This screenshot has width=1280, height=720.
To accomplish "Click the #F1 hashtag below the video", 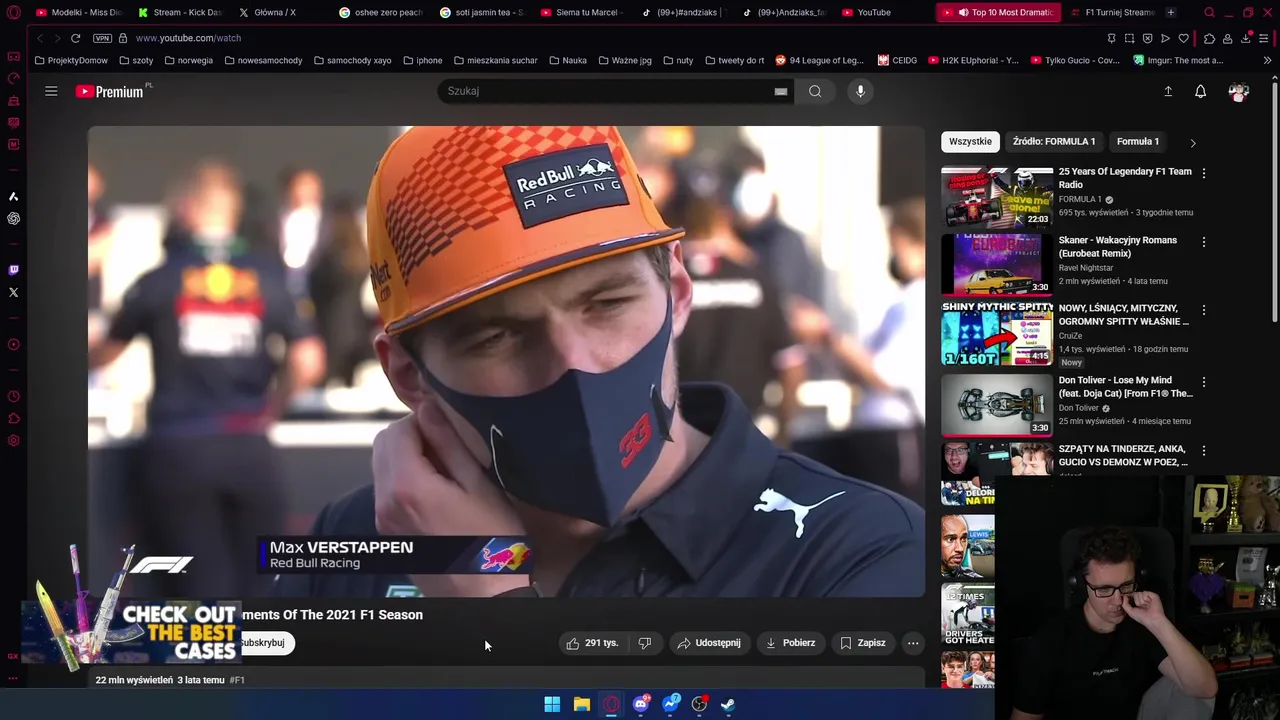I will [x=237, y=680].
